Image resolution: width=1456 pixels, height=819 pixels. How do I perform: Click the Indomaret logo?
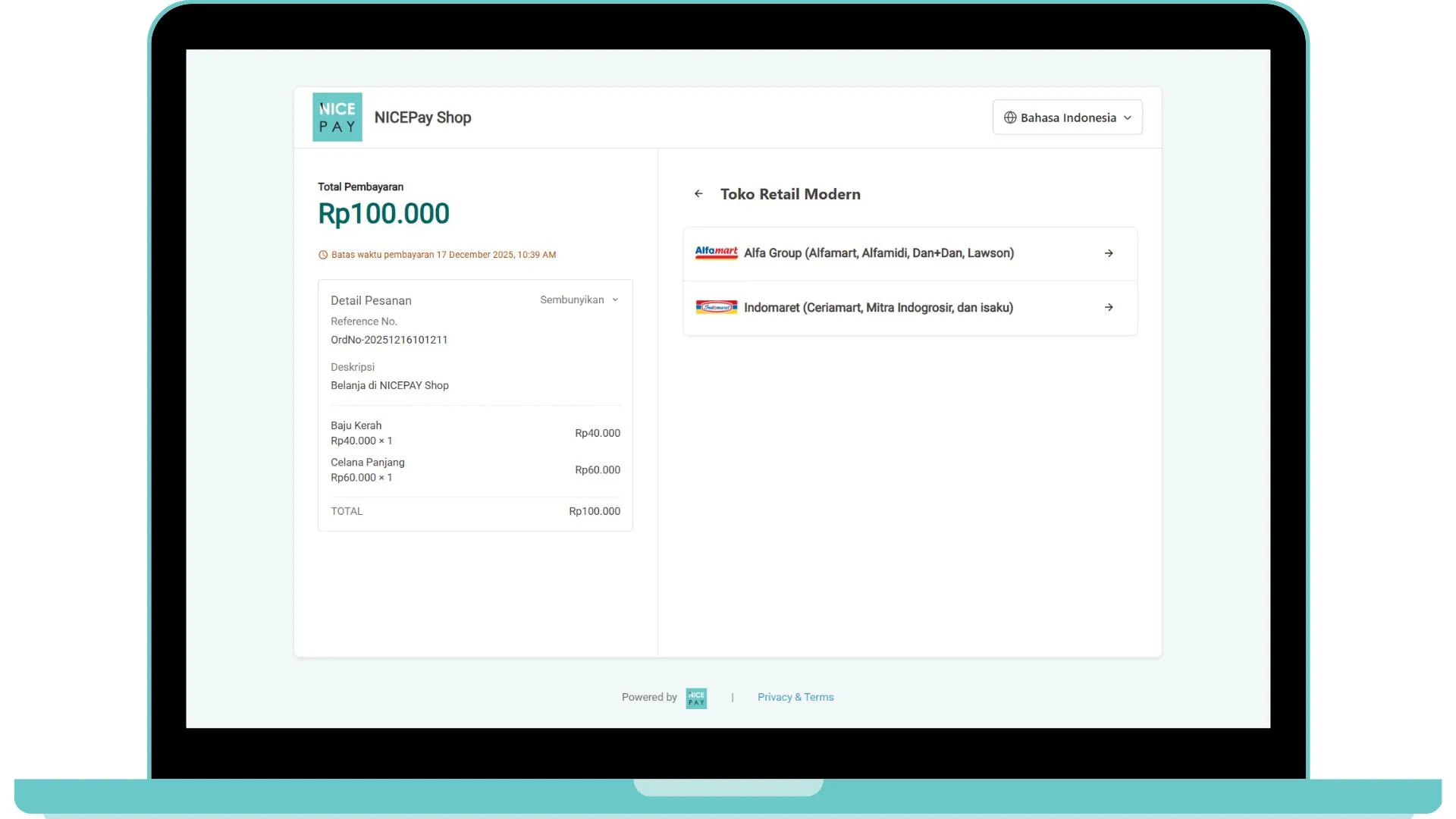point(716,307)
